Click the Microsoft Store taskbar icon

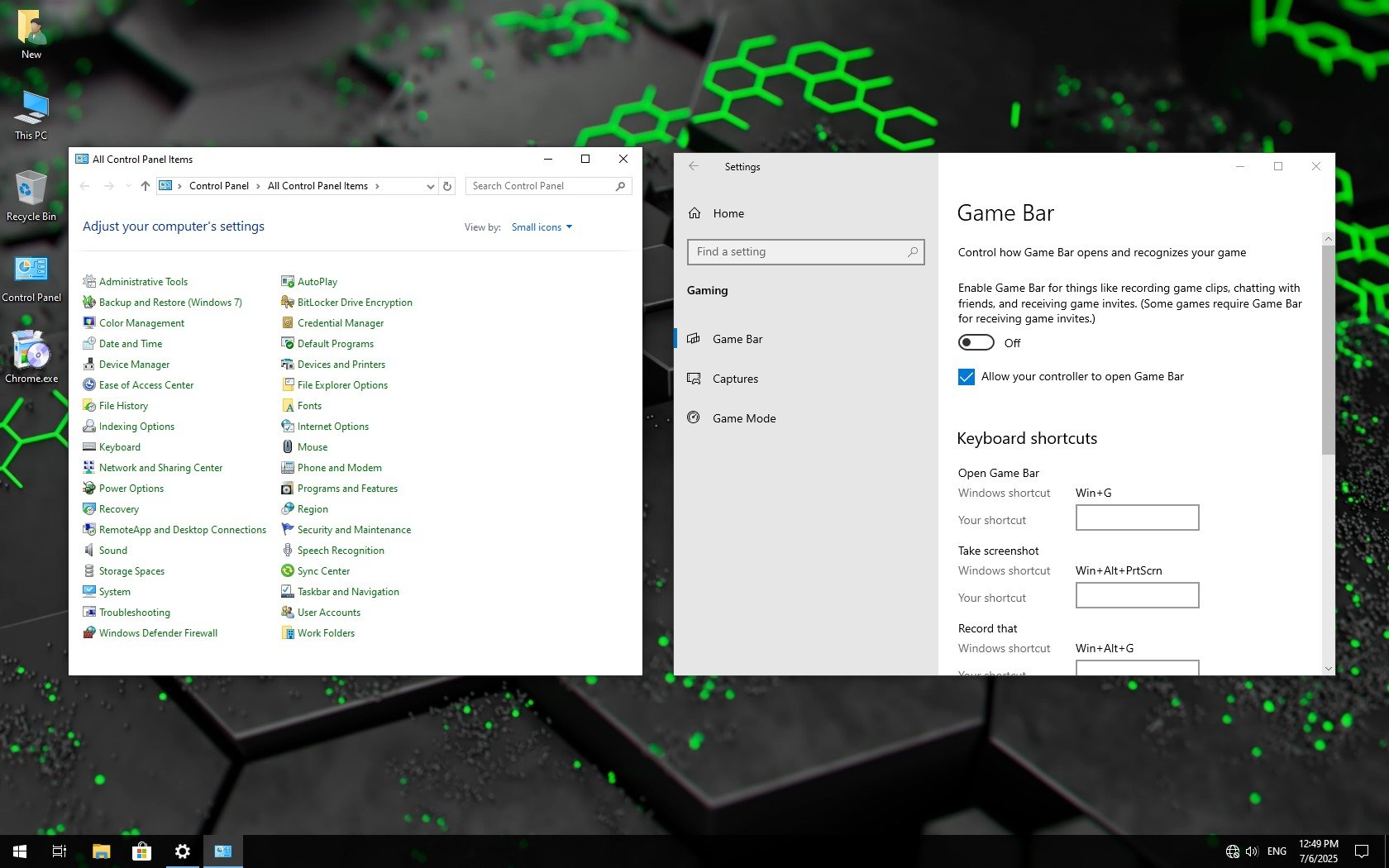pyautogui.click(x=141, y=851)
